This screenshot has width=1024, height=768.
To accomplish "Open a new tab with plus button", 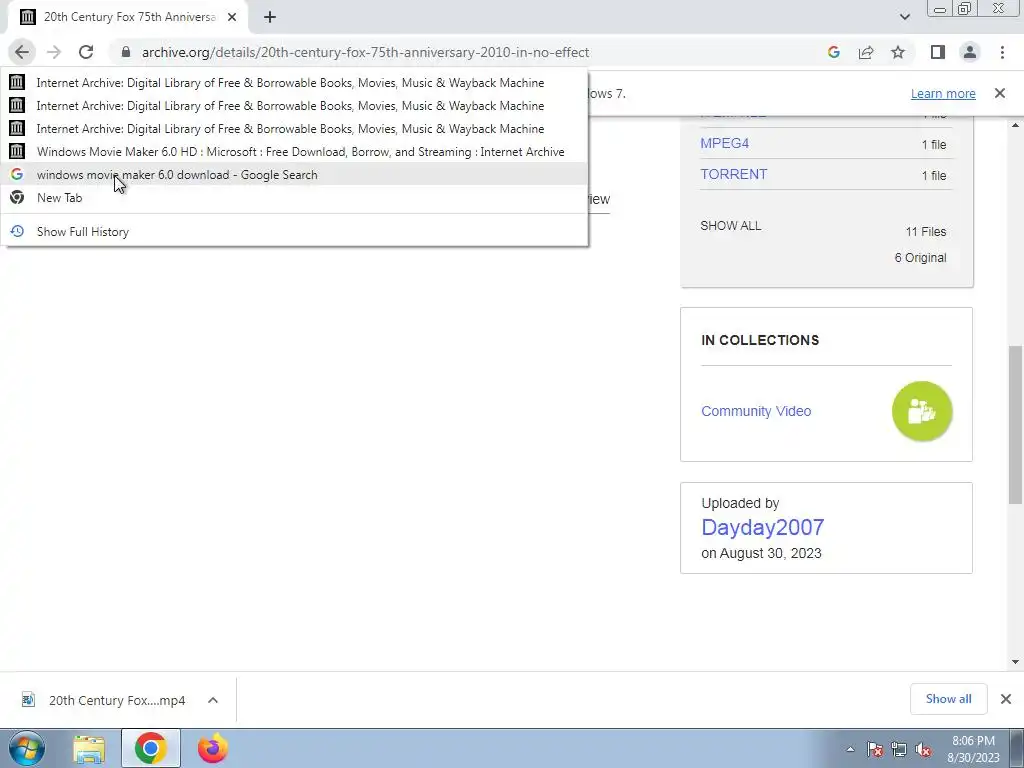I will coord(270,17).
